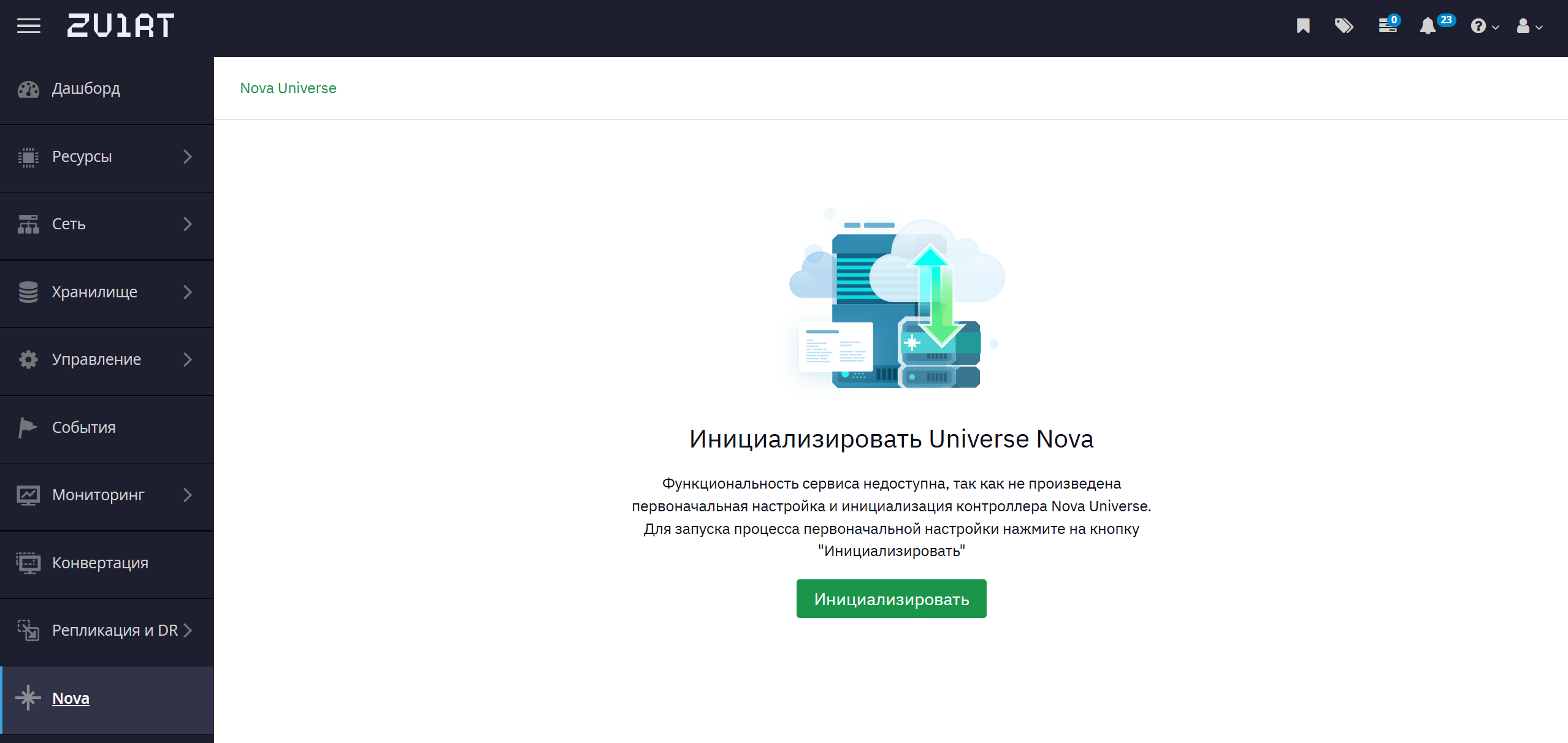Click the ZVIRT logo

pyautogui.click(x=121, y=26)
